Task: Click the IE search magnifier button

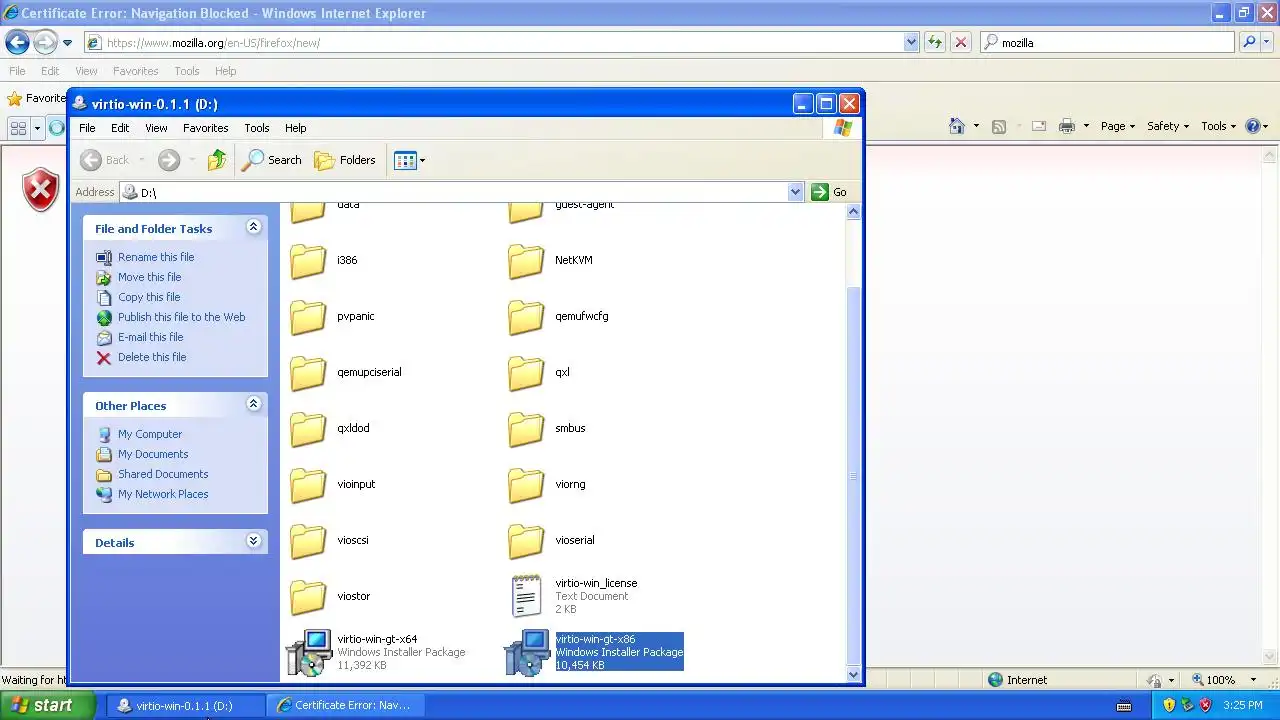Action: click(1249, 42)
